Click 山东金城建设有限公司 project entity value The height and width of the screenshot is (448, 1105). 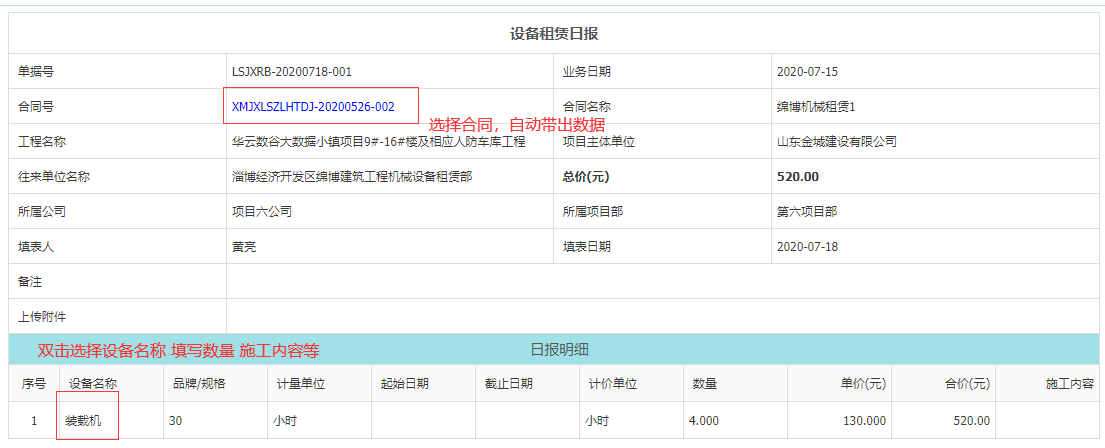click(837, 142)
